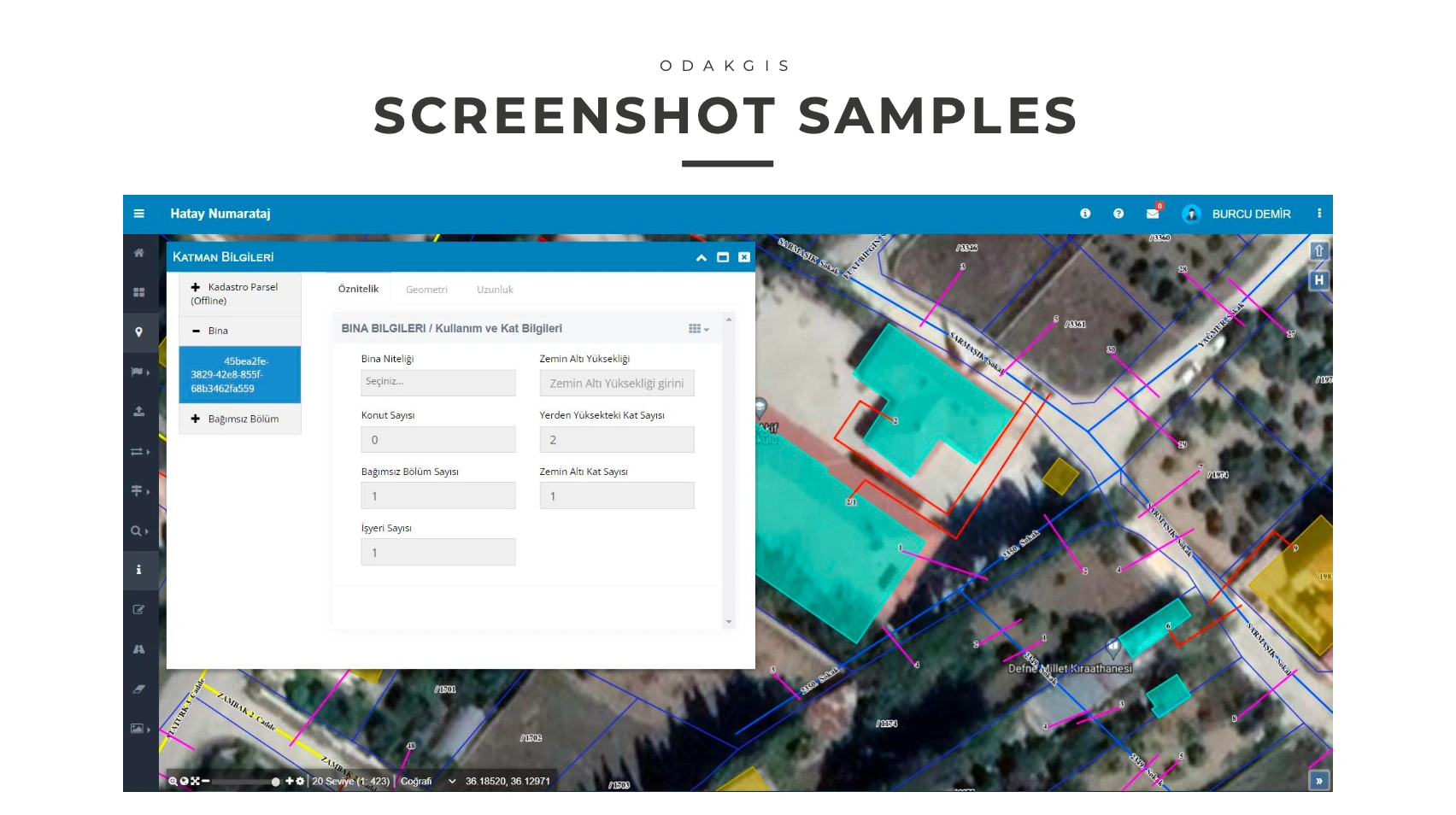The width and height of the screenshot is (1456, 815).
Task: Expand the Kadastro Parsel (Offline) layer
Action: pos(196,287)
